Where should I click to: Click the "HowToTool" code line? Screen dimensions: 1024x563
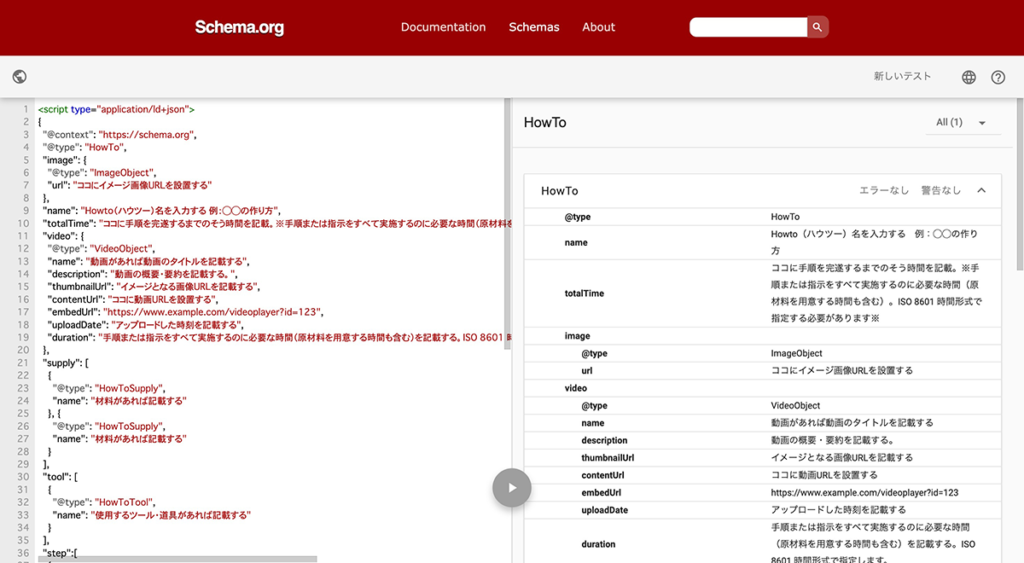[104, 502]
